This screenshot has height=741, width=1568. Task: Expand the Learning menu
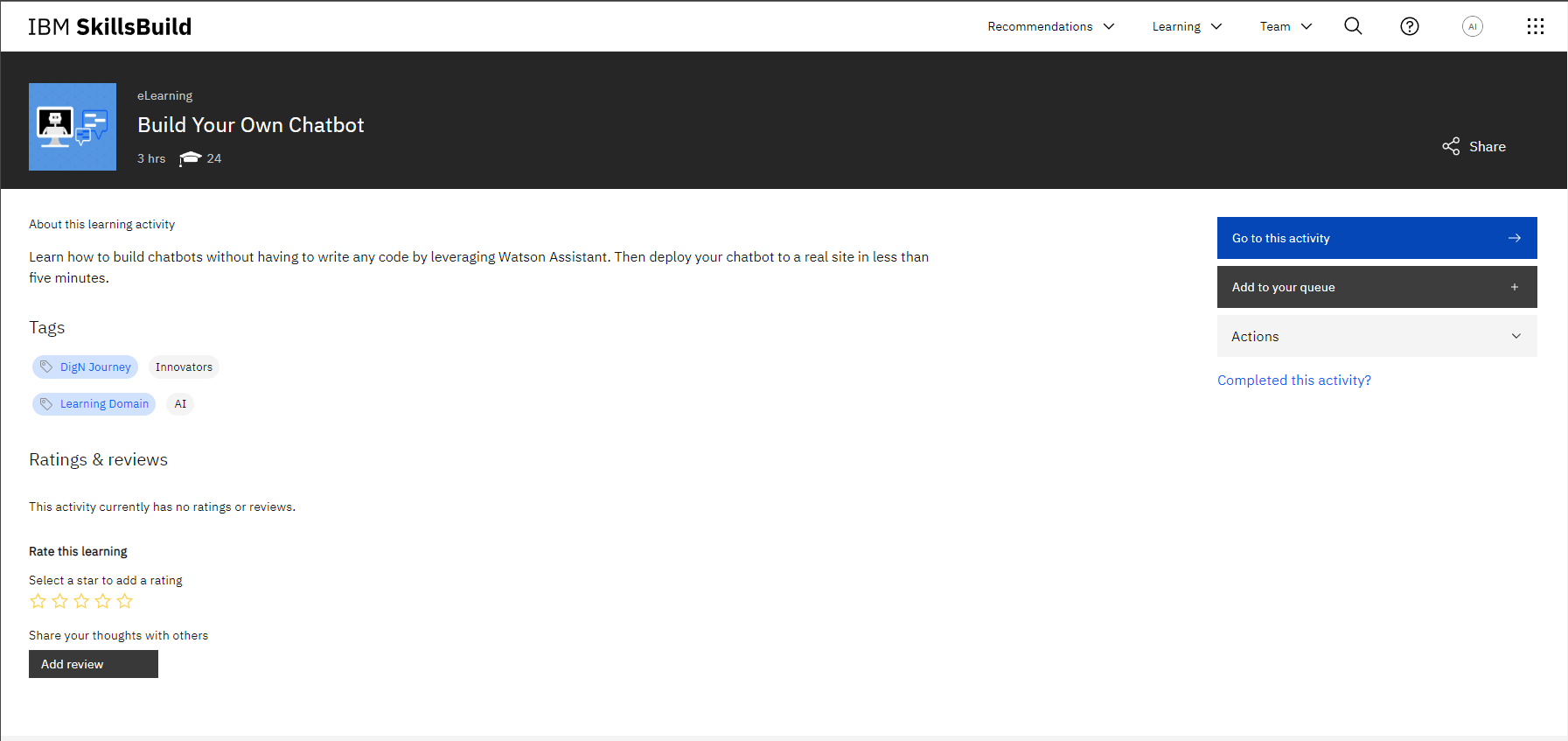[x=1187, y=26]
